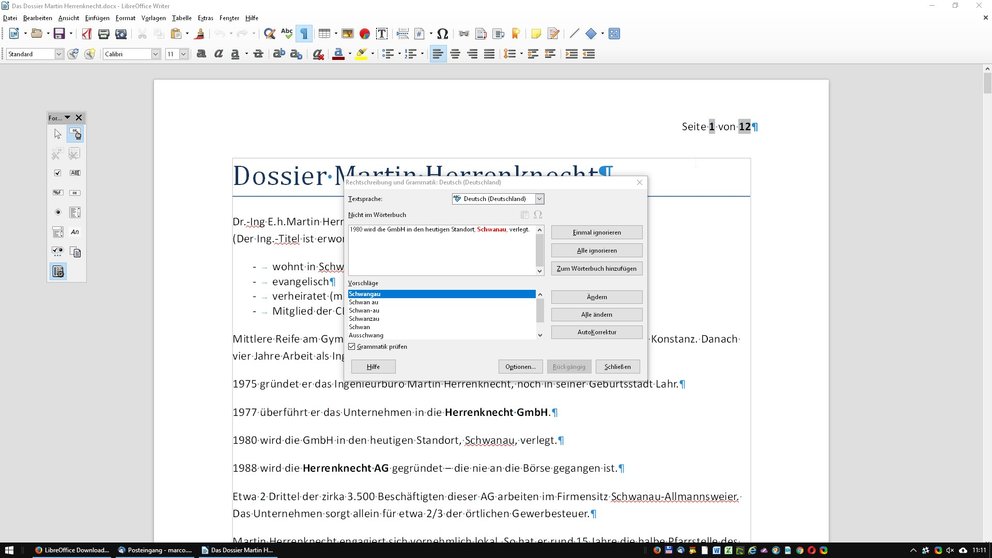Apply strikethrough formatting icon
This screenshot has width=992, height=558.
pyautogui.click(x=258, y=54)
